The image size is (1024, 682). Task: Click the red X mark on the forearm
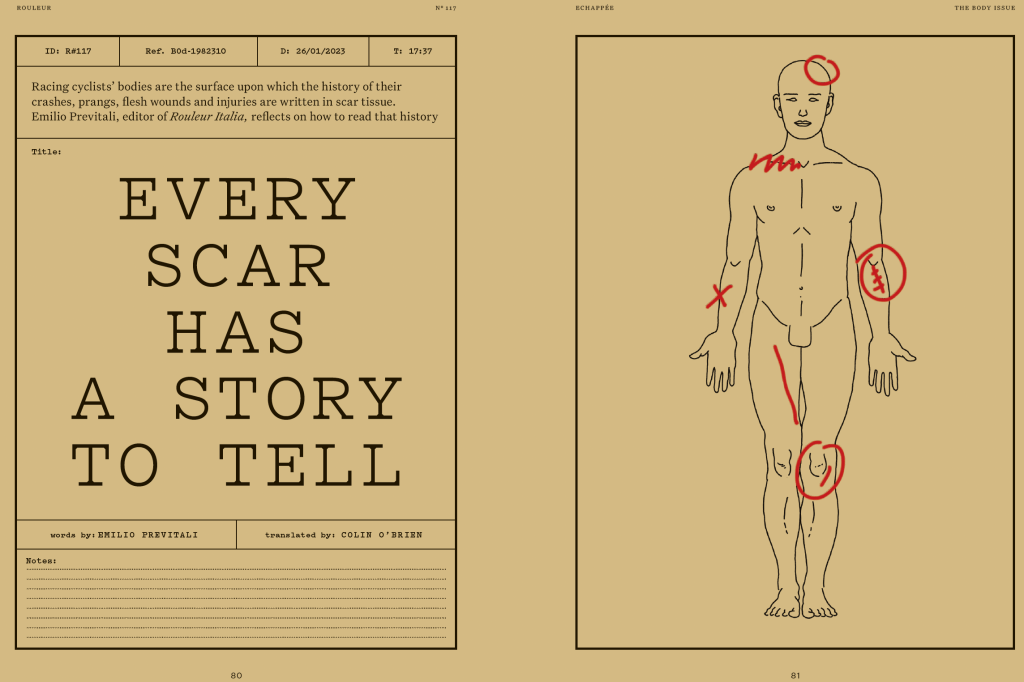[718, 296]
